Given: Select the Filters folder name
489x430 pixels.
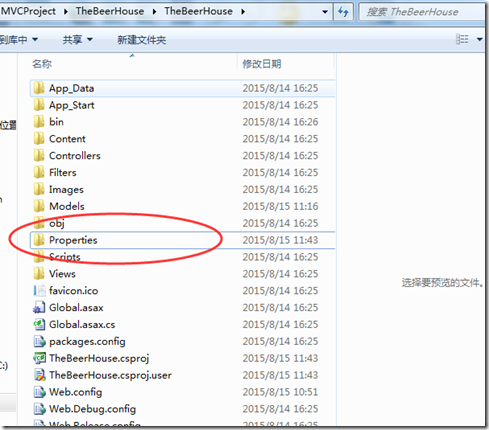Looking at the screenshot, I should [x=63, y=172].
